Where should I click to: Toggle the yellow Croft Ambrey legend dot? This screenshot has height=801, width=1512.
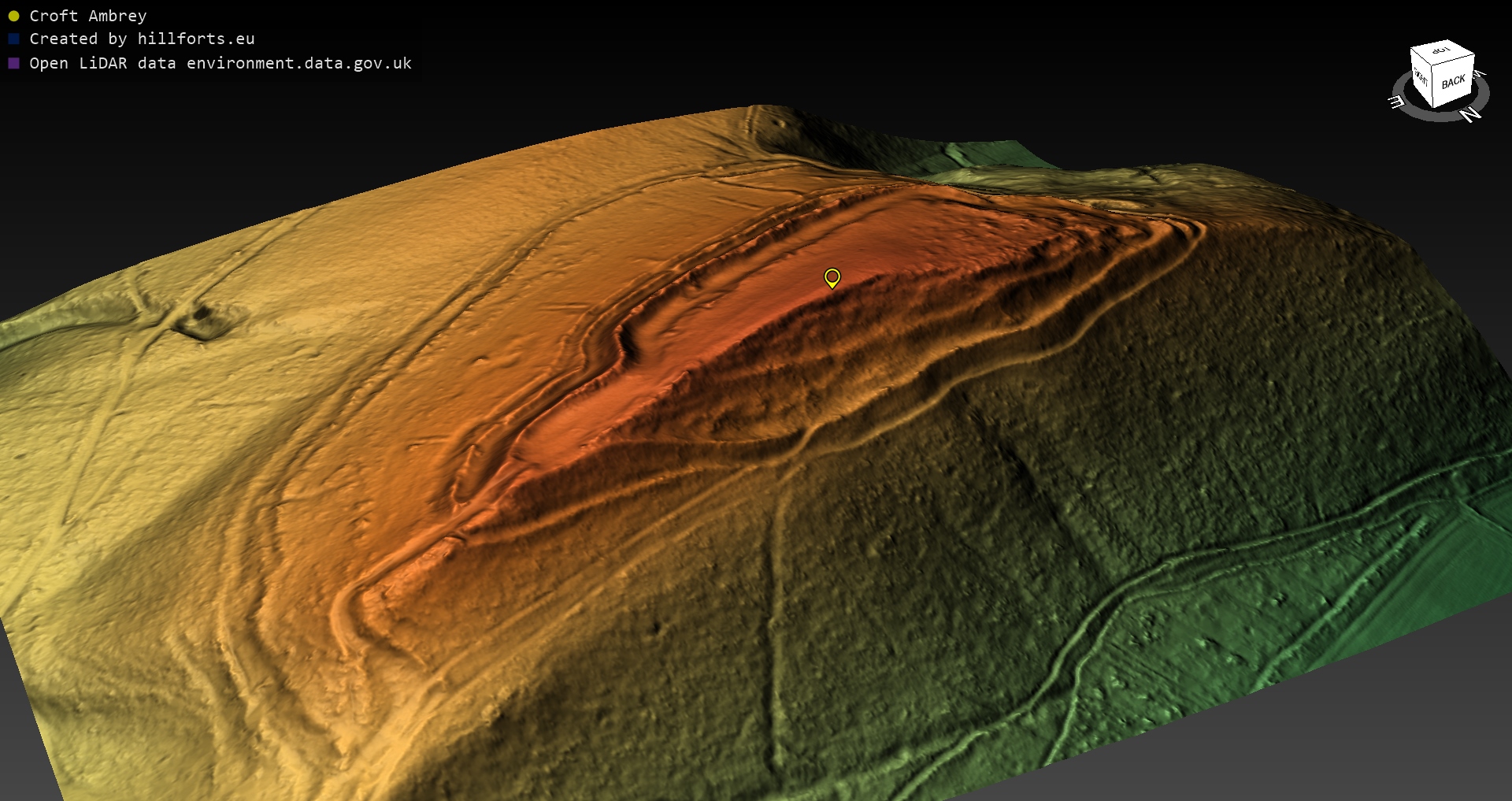(13, 16)
